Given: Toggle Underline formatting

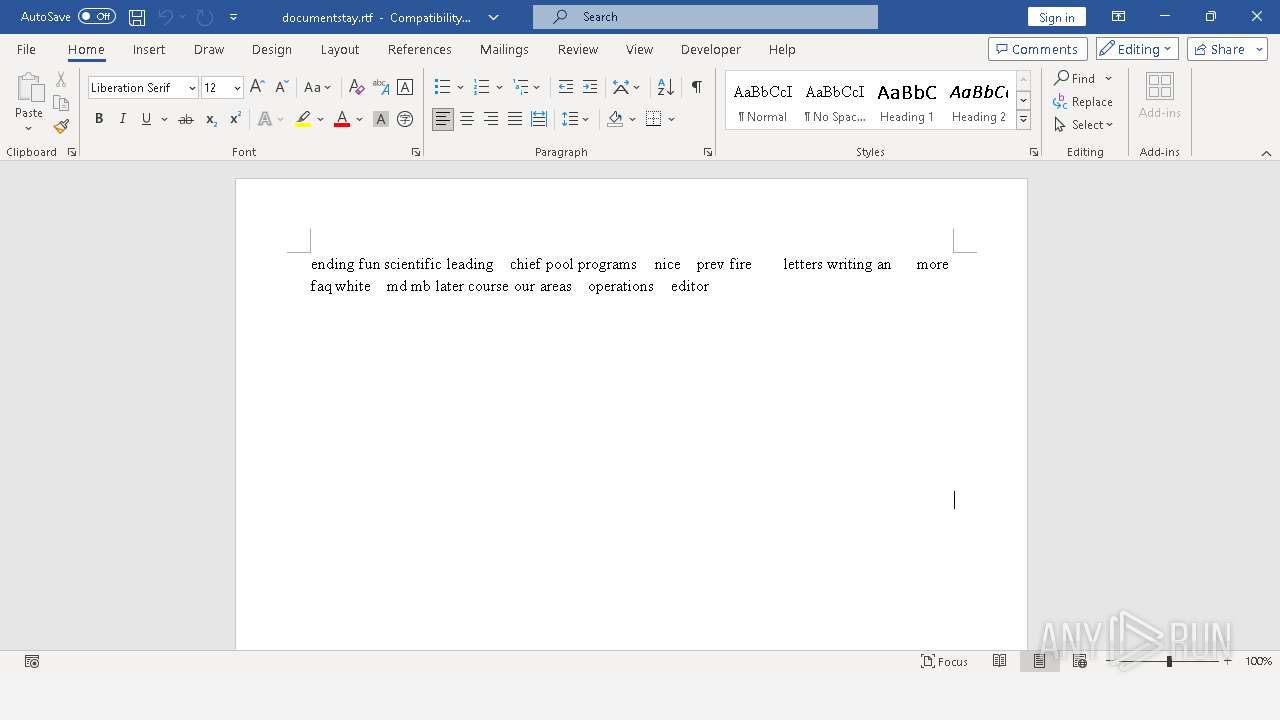Looking at the screenshot, I should coord(146,119).
